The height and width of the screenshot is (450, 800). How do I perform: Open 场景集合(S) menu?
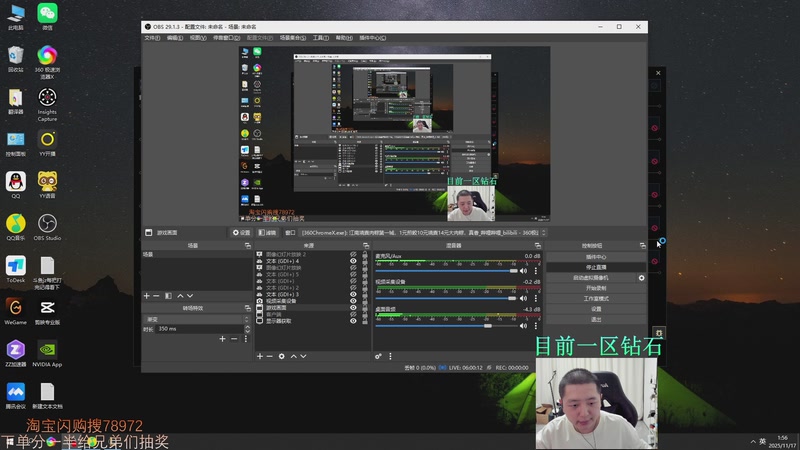click(293, 38)
